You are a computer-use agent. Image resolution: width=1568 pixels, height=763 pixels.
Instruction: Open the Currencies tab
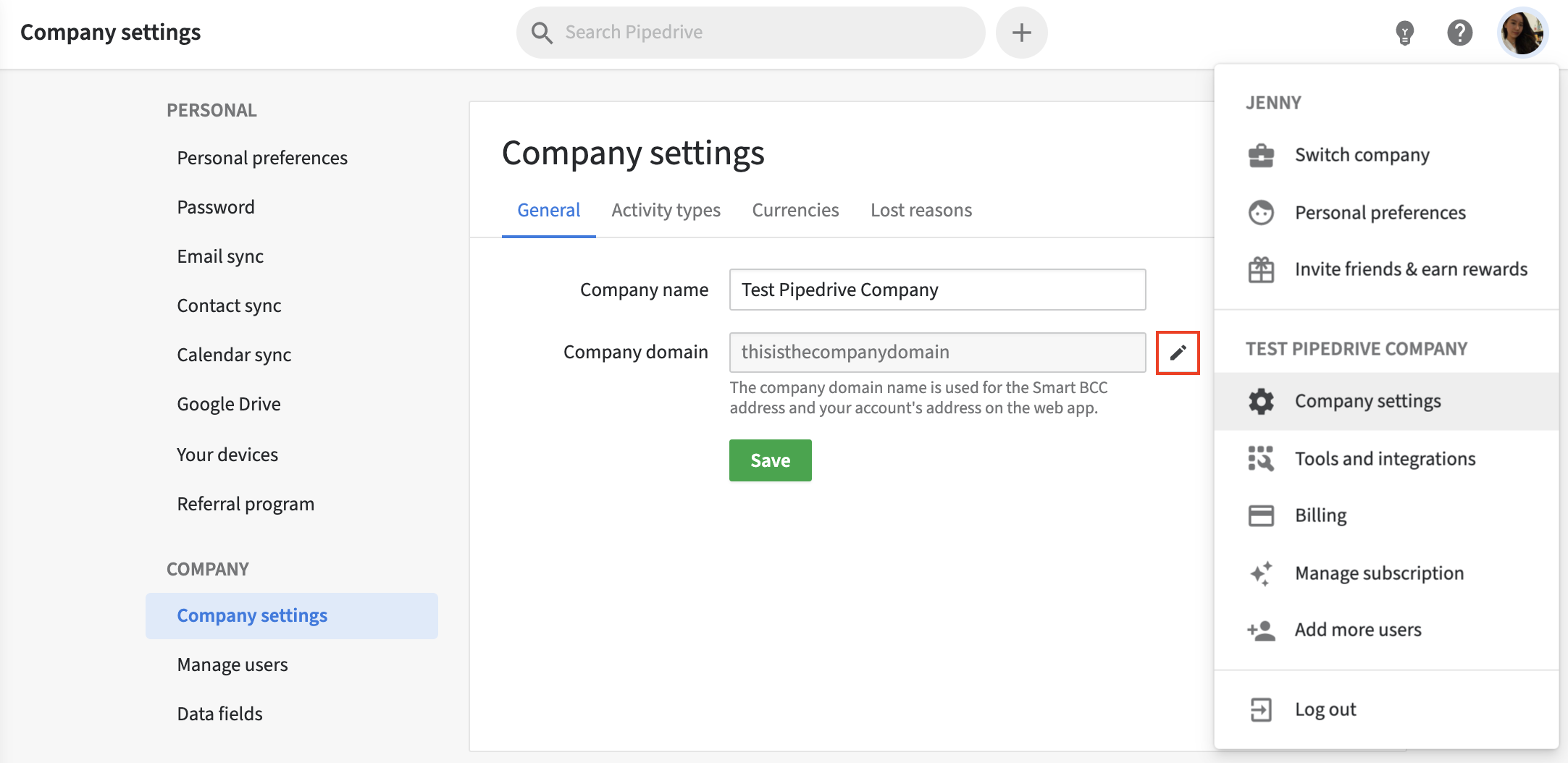tap(795, 210)
